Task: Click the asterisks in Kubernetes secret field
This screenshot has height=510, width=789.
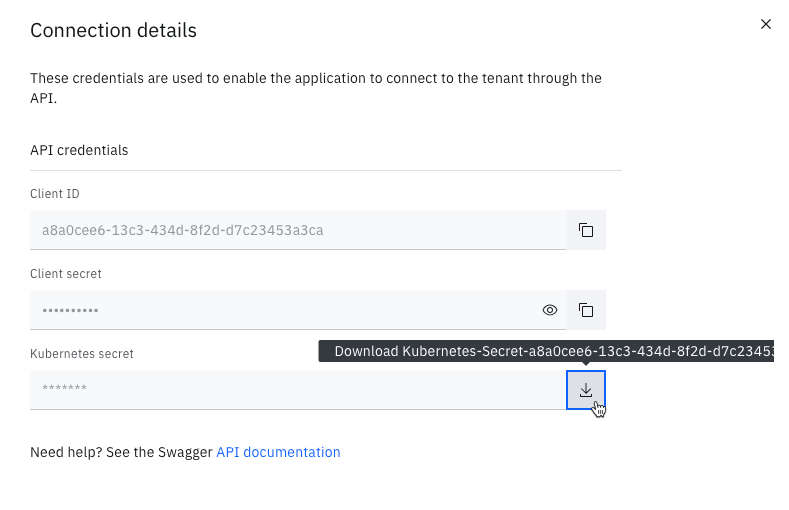Action: (64, 387)
